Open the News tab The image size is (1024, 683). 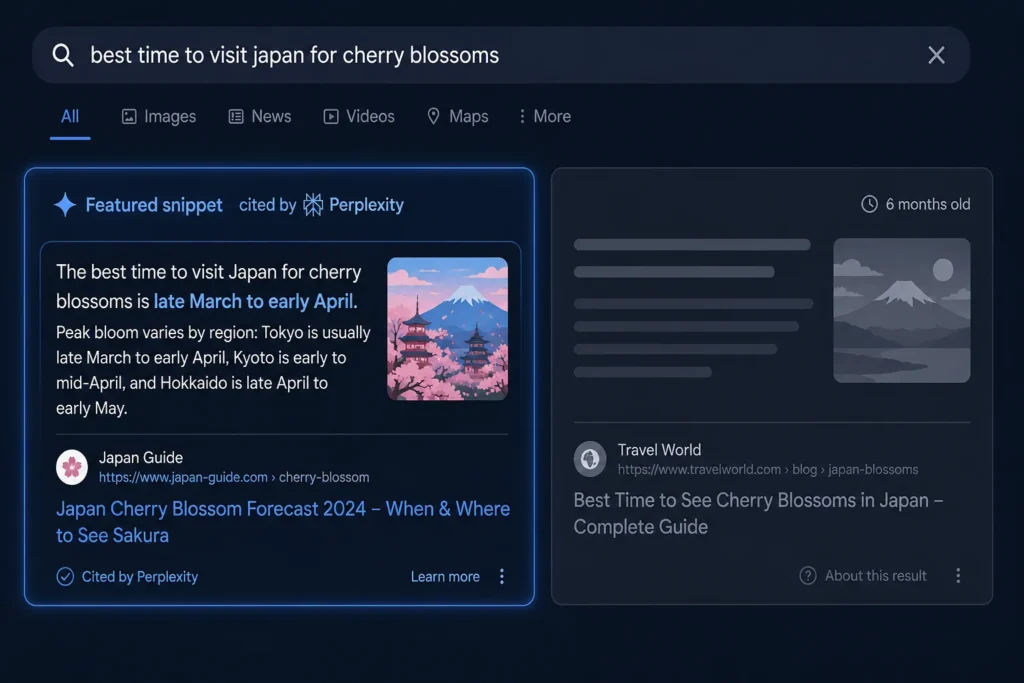tap(259, 116)
